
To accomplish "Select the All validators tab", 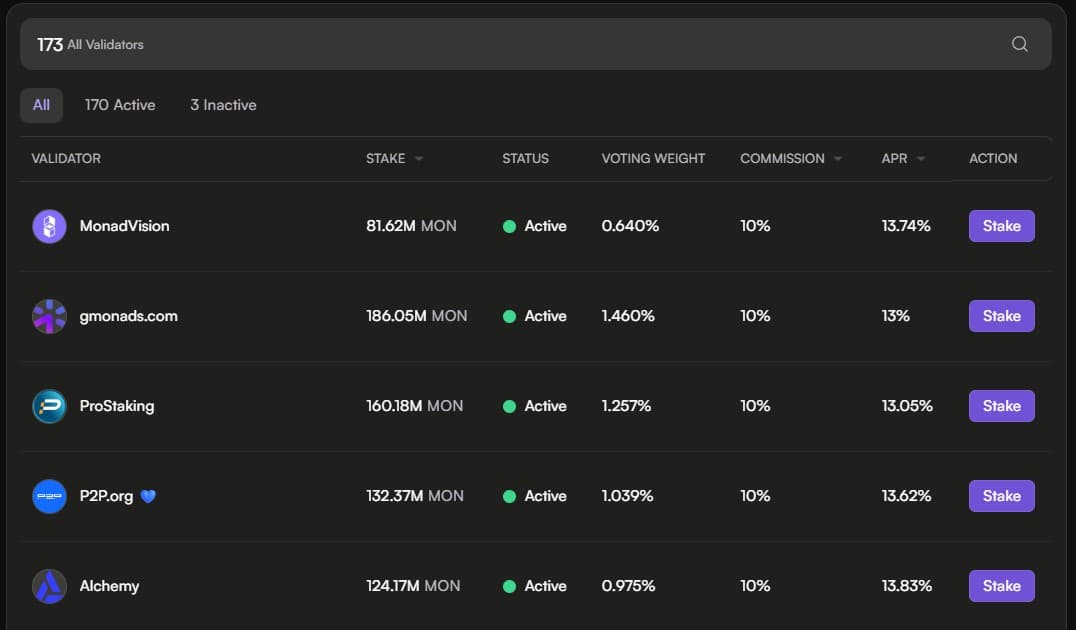I will point(41,105).
